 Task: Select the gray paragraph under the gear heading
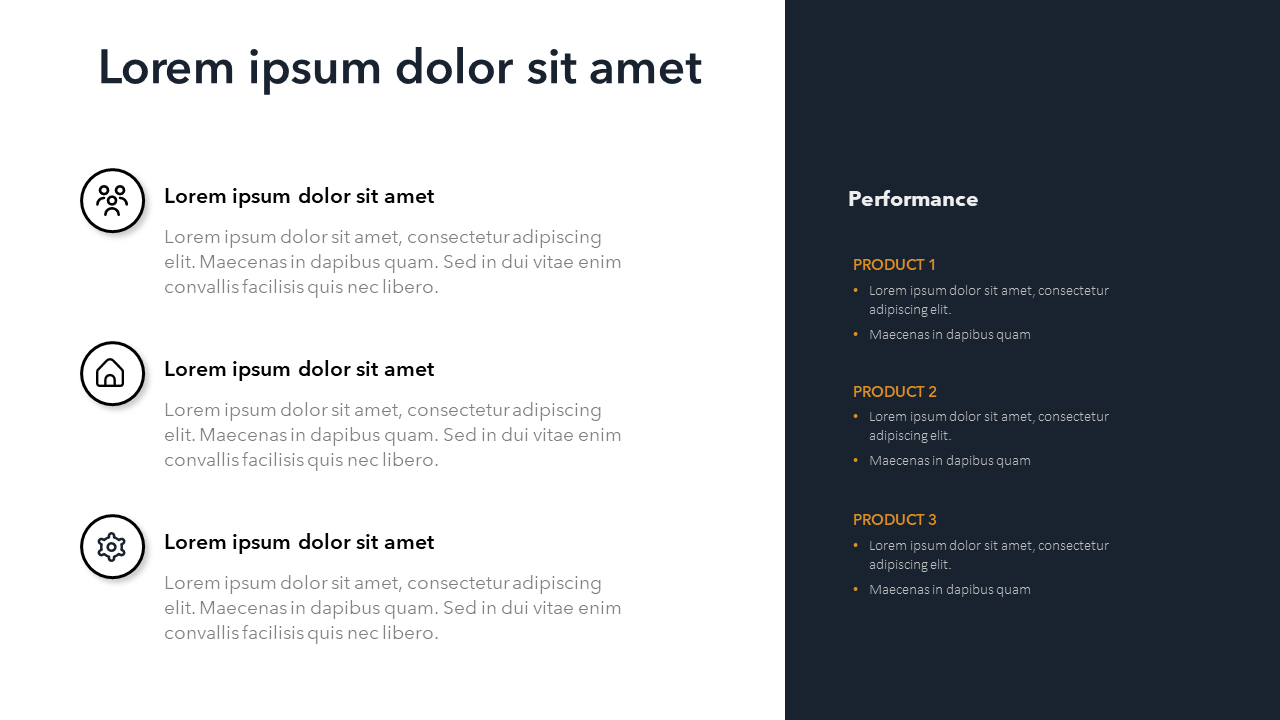[393, 608]
